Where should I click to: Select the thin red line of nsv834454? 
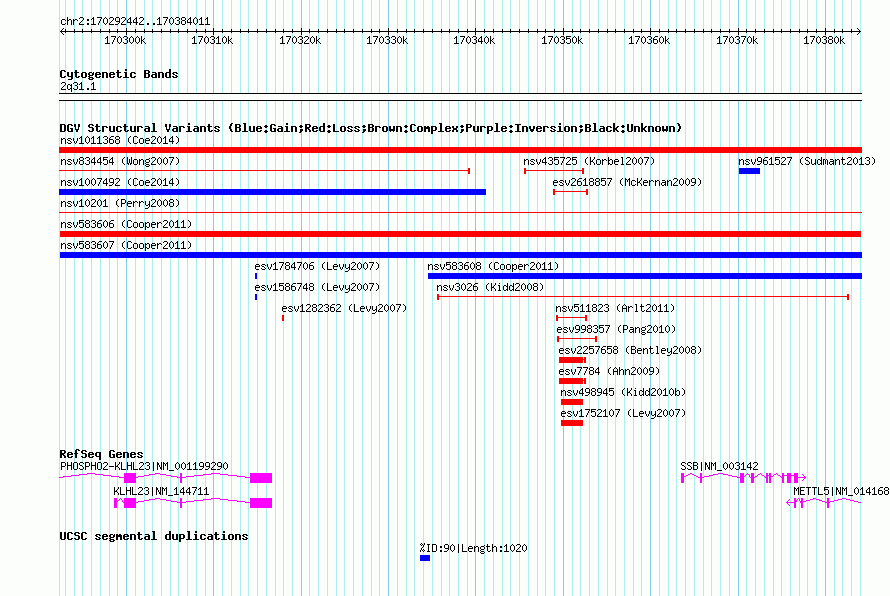[x=265, y=171]
